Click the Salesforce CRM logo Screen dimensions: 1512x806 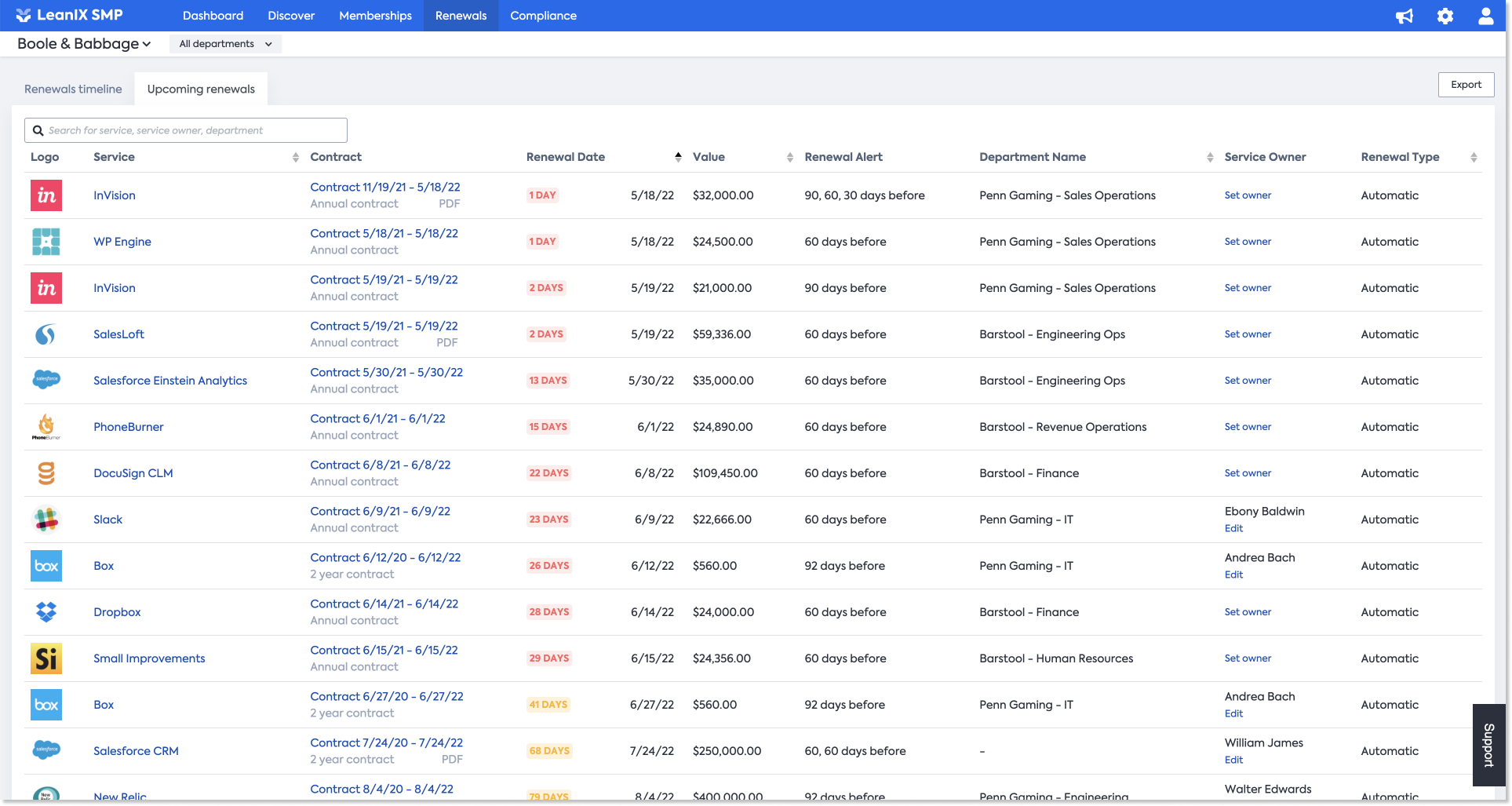pyautogui.click(x=46, y=751)
